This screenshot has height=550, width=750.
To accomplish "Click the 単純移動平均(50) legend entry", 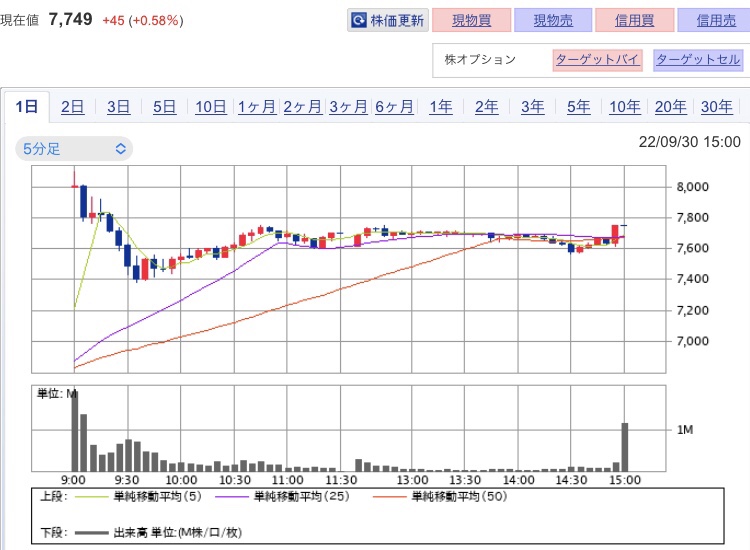I will pos(440,496).
